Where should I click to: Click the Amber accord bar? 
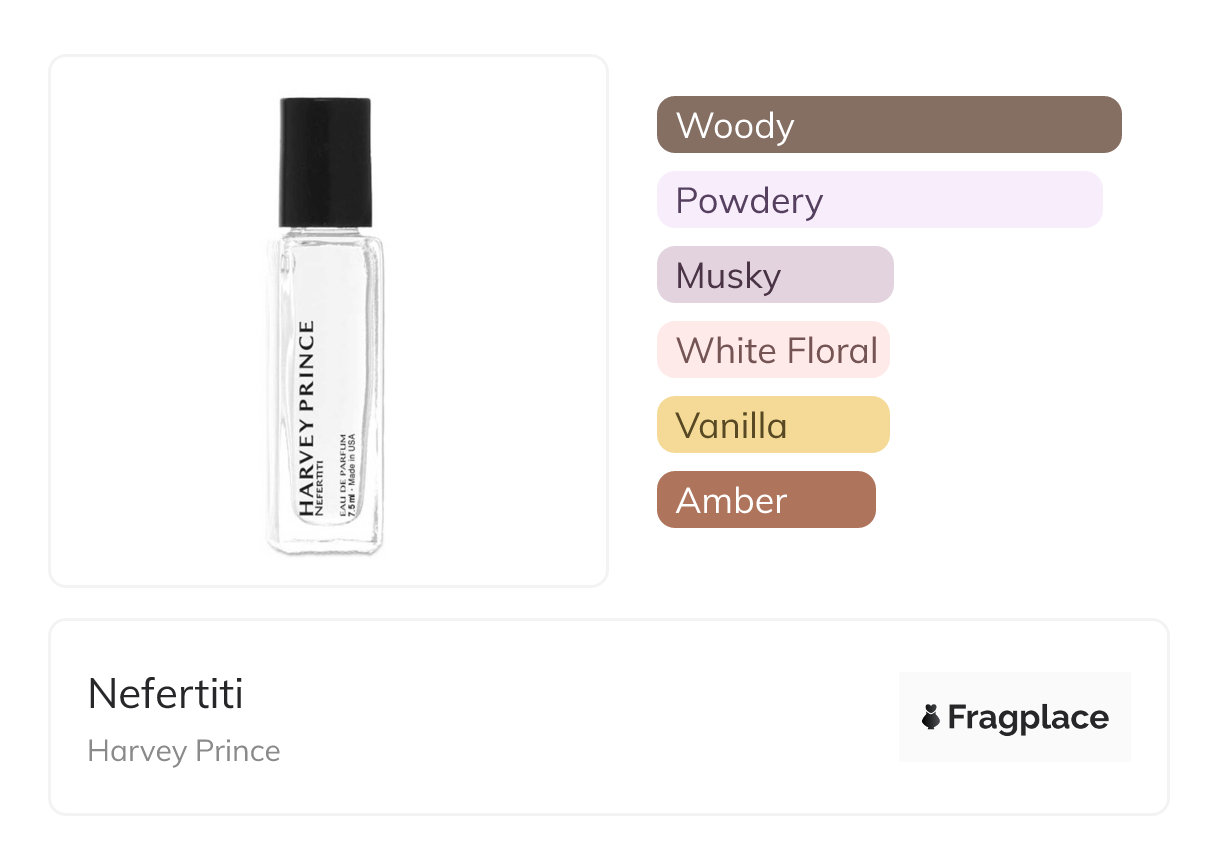click(765, 500)
